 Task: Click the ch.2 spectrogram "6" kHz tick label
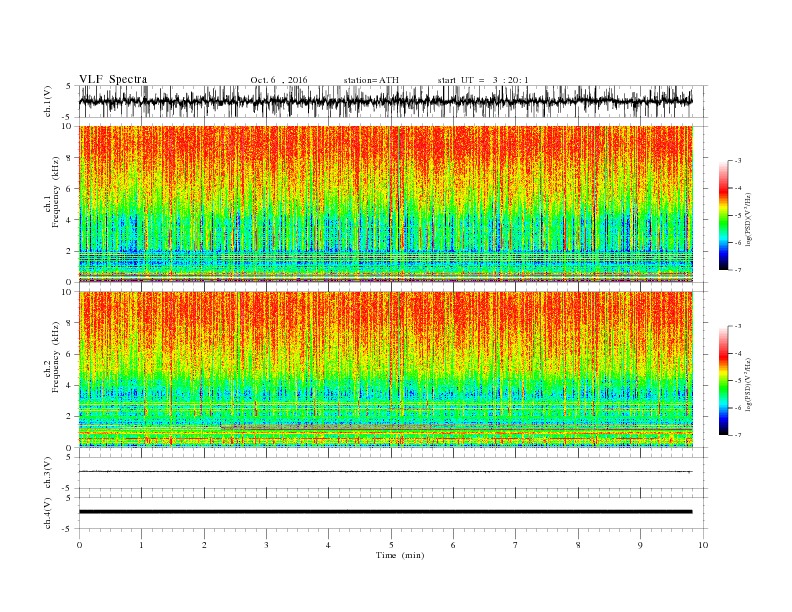click(x=70, y=354)
